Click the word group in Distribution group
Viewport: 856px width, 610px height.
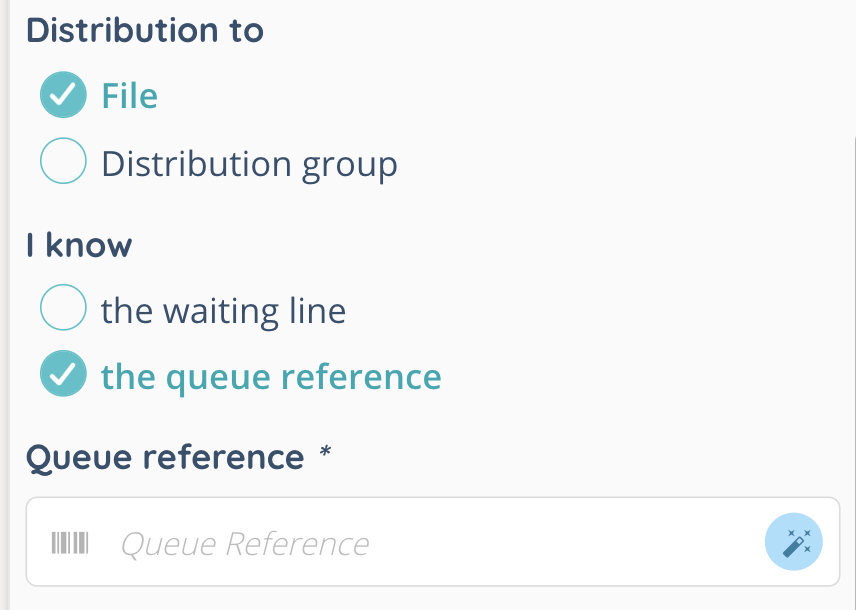coord(351,164)
